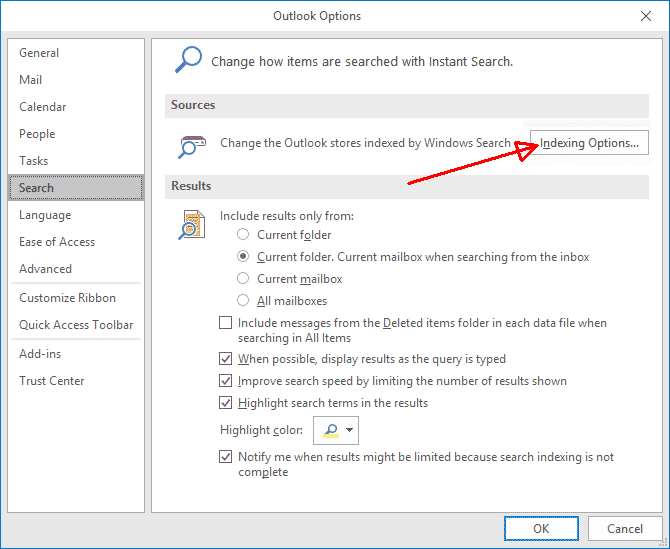Screen dimensions: 670x549
Task: Open Indexing Options button
Action: 589,143
